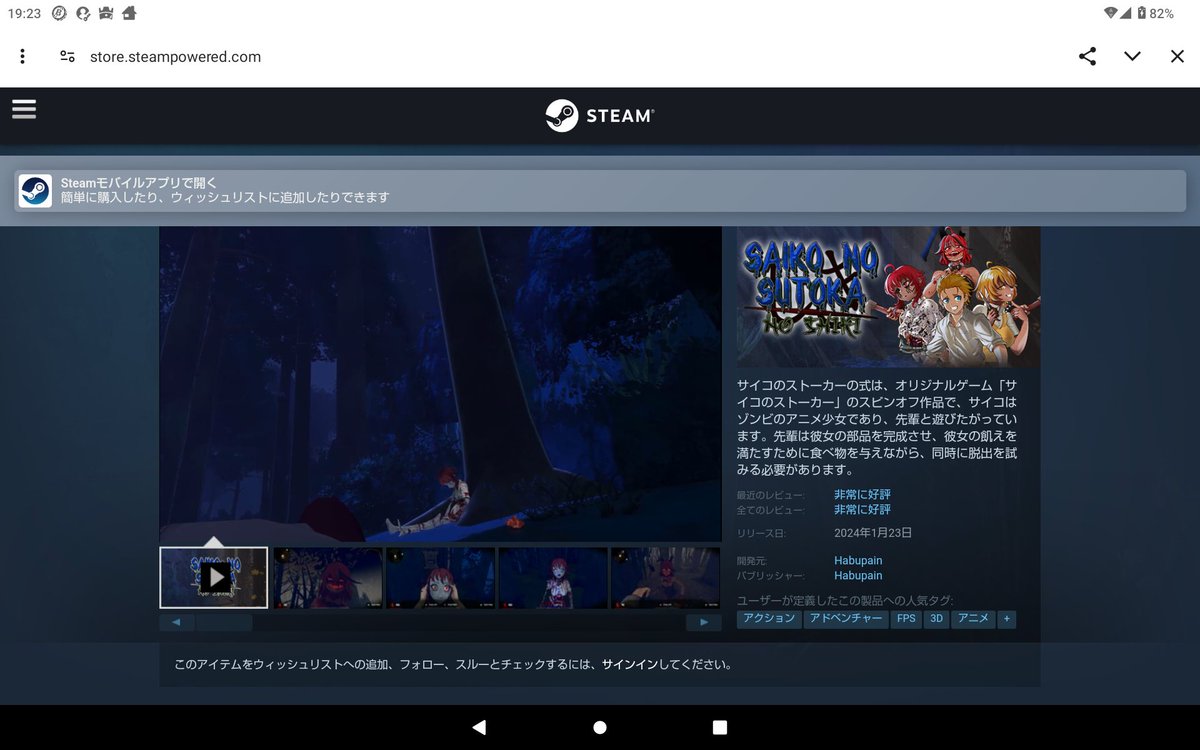
Task: Select the FPS tag
Action: click(906, 619)
